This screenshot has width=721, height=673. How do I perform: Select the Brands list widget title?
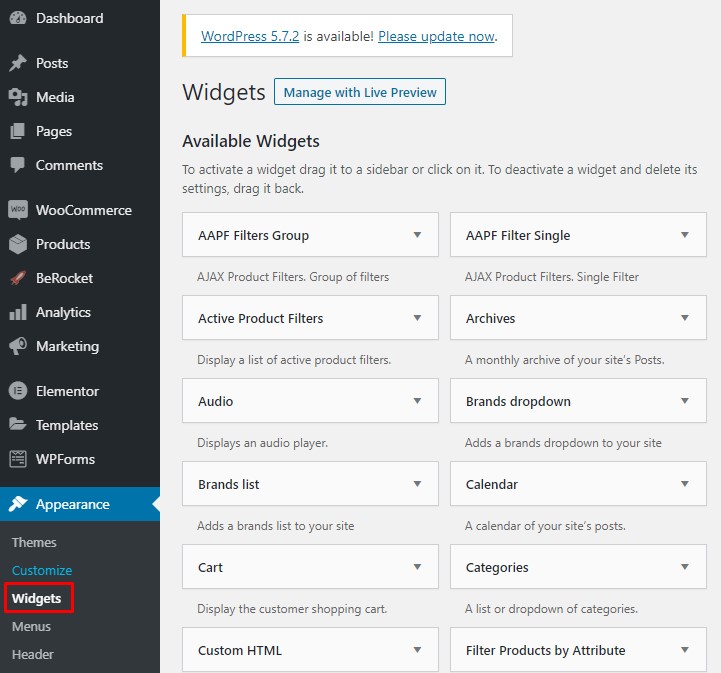[229, 485]
